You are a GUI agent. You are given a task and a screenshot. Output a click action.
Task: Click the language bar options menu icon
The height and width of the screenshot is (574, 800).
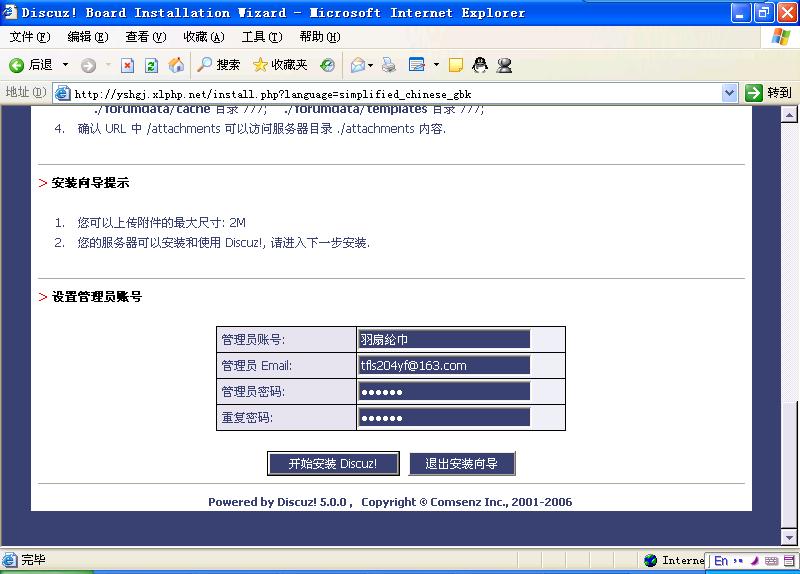tap(789, 561)
